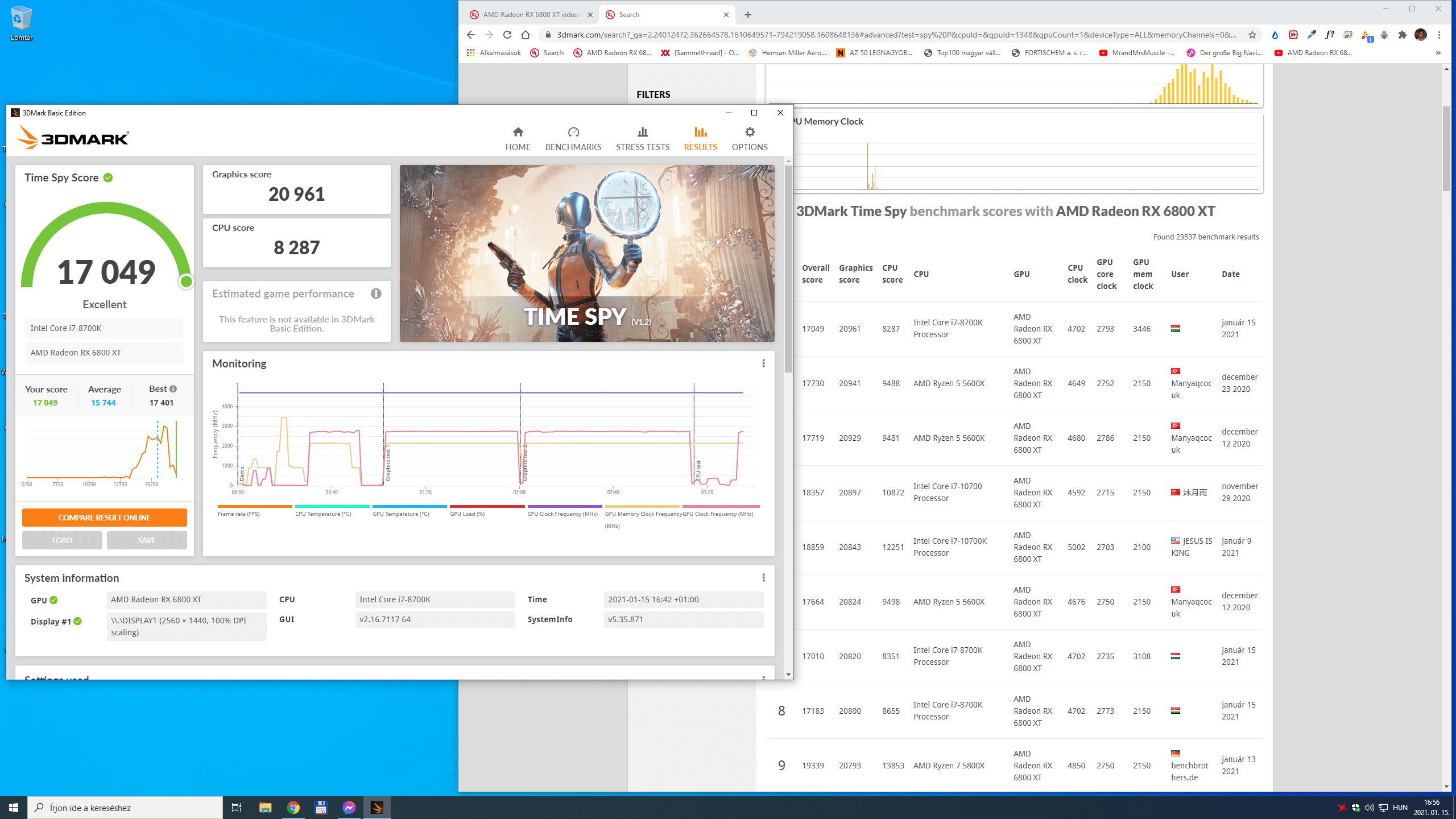Click the JESUS IS KING user link
1456x819 pixels.
pos(1192,547)
